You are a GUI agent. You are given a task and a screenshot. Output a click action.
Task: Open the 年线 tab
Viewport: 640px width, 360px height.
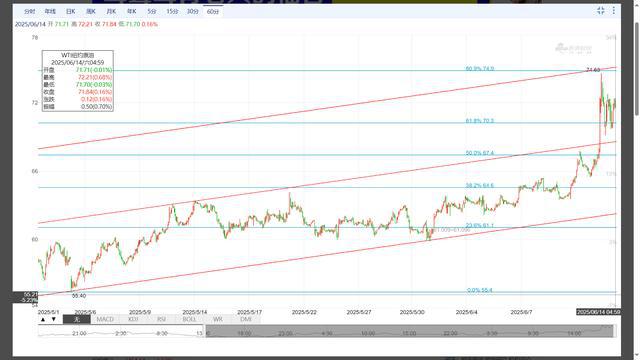[x=50, y=11]
